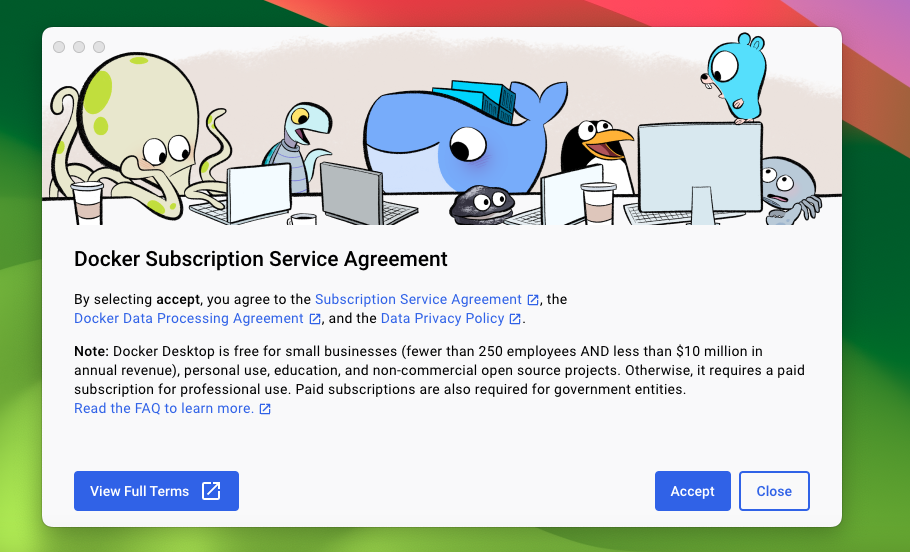Image resolution: width=910 pixels, height=552 pixels.
Task: Click the red window close dot
Action: (59, 47)
